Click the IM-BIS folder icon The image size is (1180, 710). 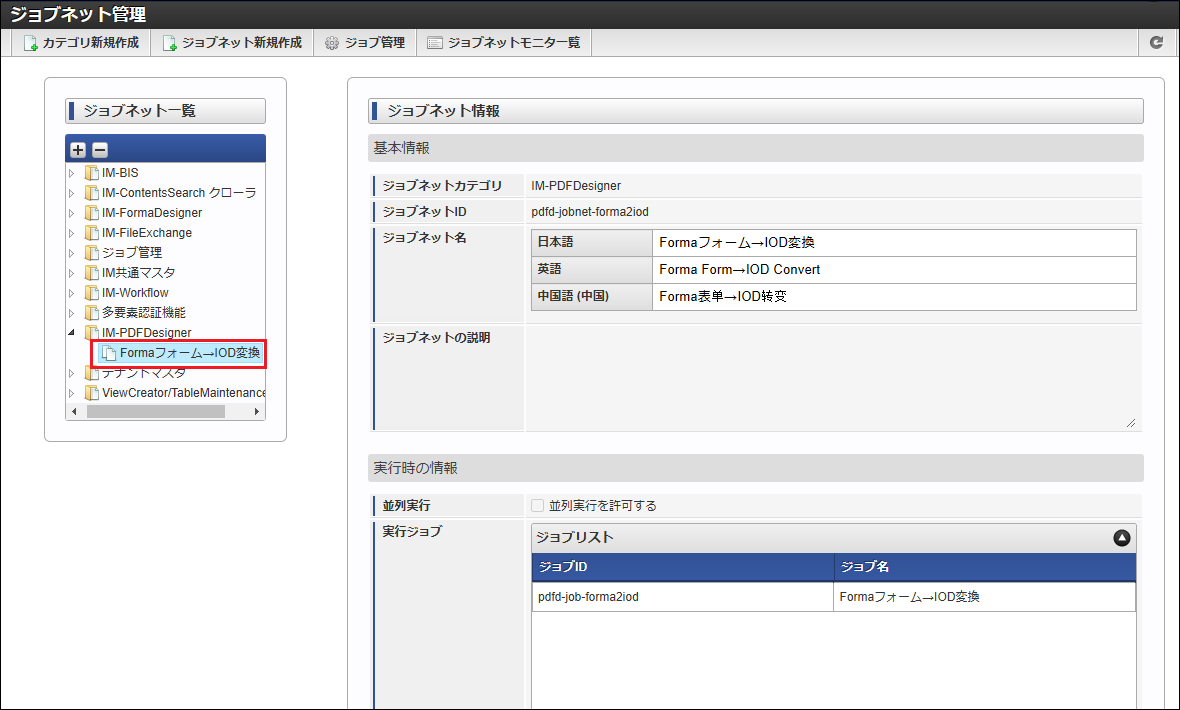pyautogui.click(x=92, y=173)
